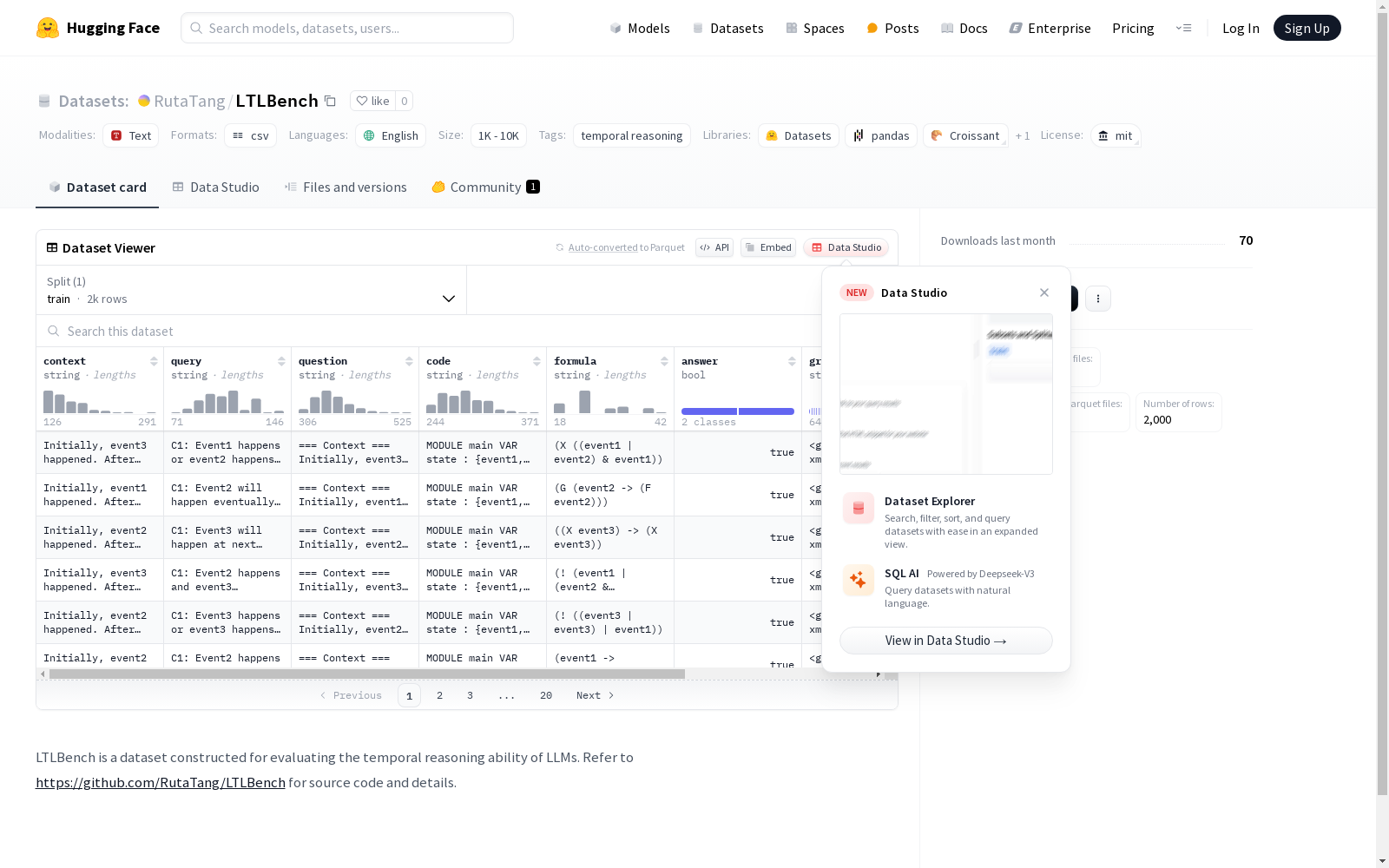Click the answer column class distribution bar
1389x868 pixels.
coord(738,411)
